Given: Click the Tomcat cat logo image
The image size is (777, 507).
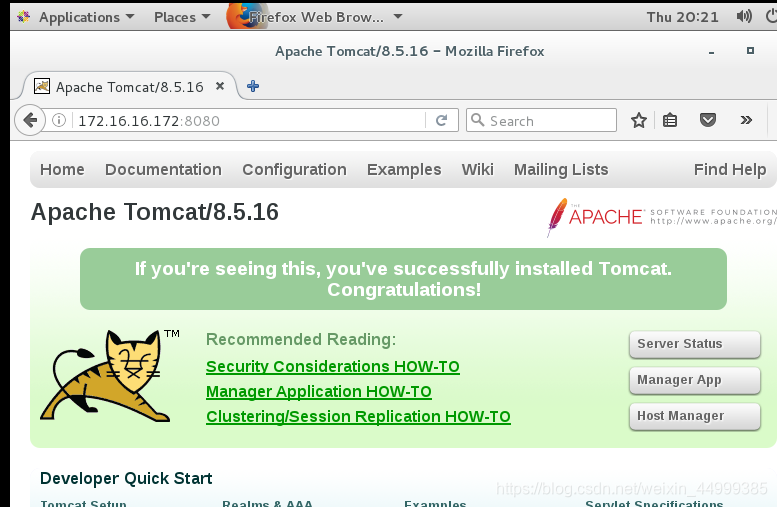Looking at the screenshot, I should click(109, 377).
